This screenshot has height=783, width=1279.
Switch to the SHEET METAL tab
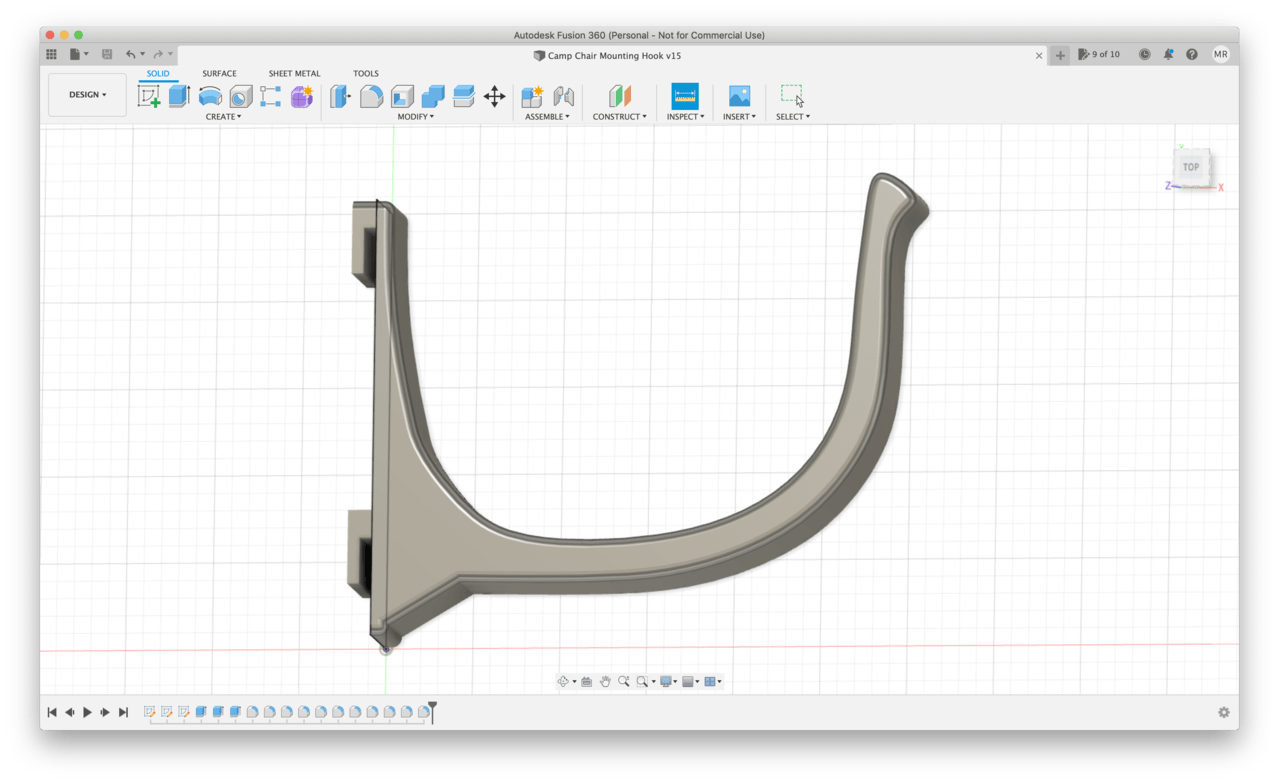[x=294, y=73]
